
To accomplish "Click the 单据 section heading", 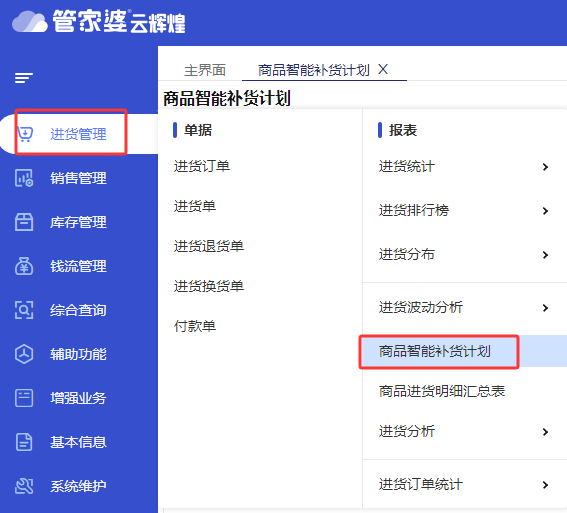I will click(198, 130).
